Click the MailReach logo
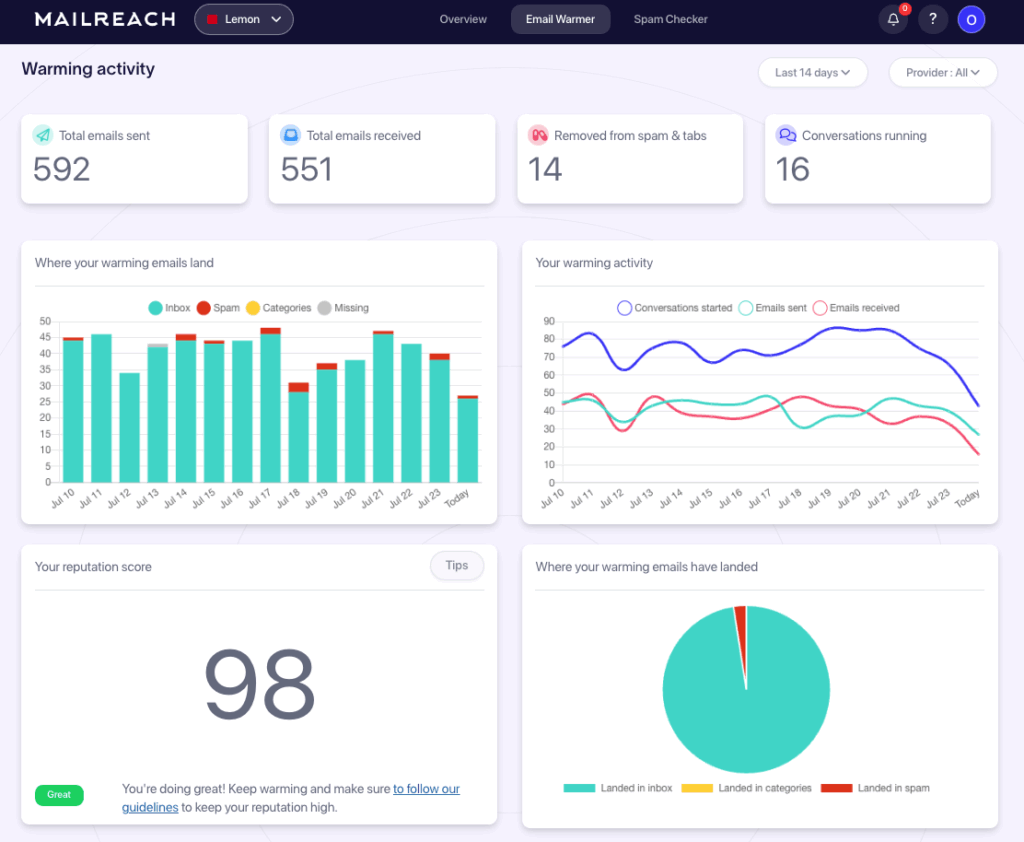The image size is (1024, 842). pos(104,18)
